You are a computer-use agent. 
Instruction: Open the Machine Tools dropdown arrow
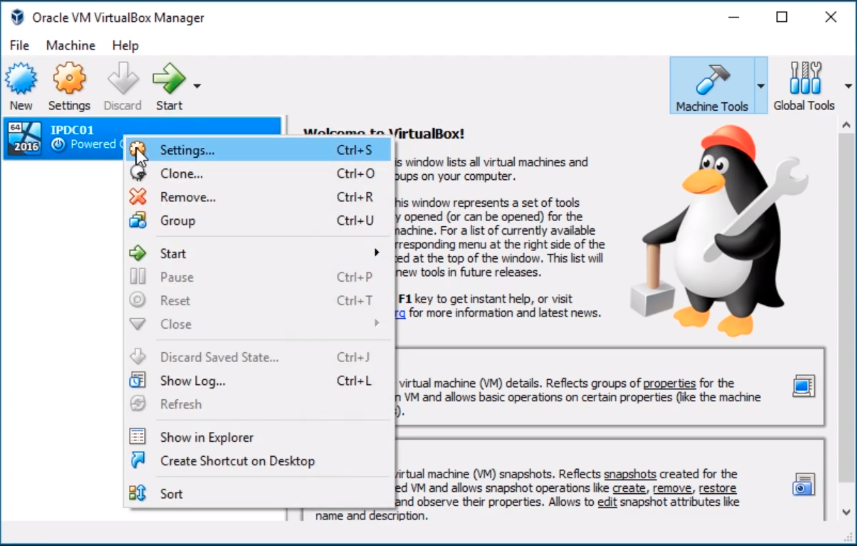[x=760, y=86]
